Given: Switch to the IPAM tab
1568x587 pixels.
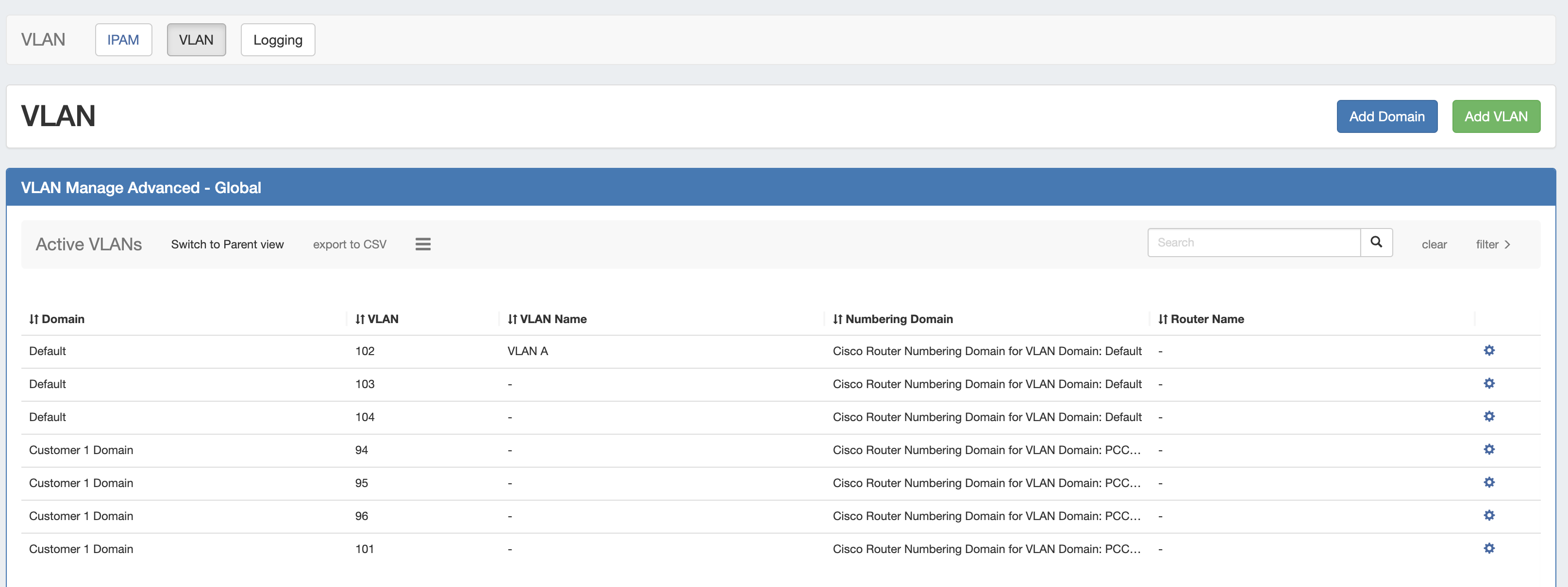Looking at the screenshot, I should pyautogui.click(x=123, y=40).
